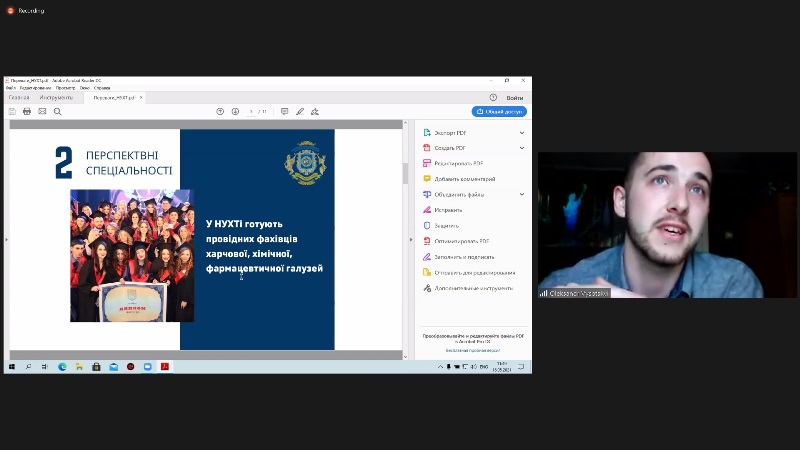Show hidden system tray icons
This screenshot has height=450, width=800.
click(x=440, y=367)
